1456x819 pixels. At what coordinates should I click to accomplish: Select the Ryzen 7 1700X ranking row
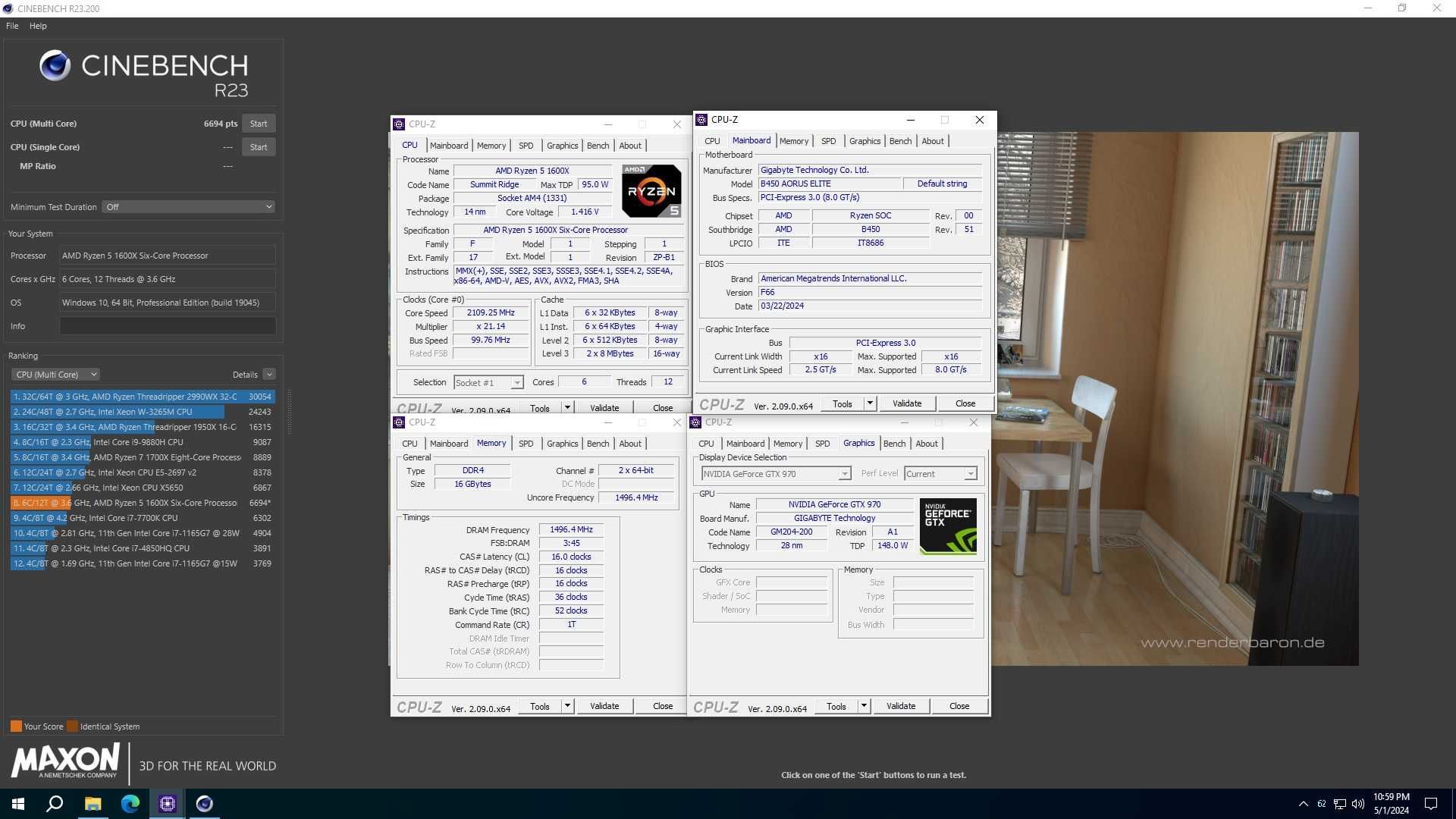point(143,457)
